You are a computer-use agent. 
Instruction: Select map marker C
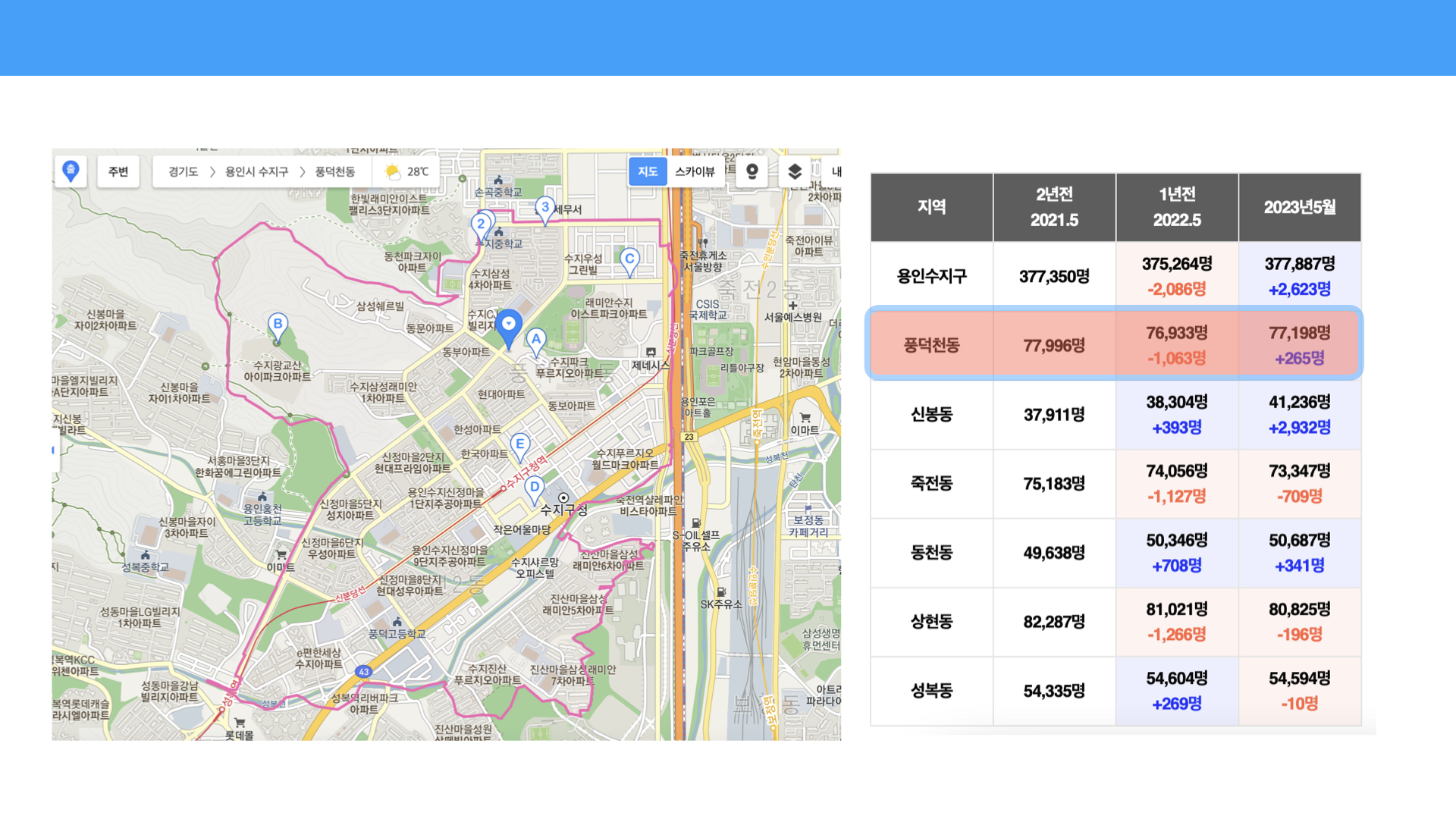(x=629, y=260)
